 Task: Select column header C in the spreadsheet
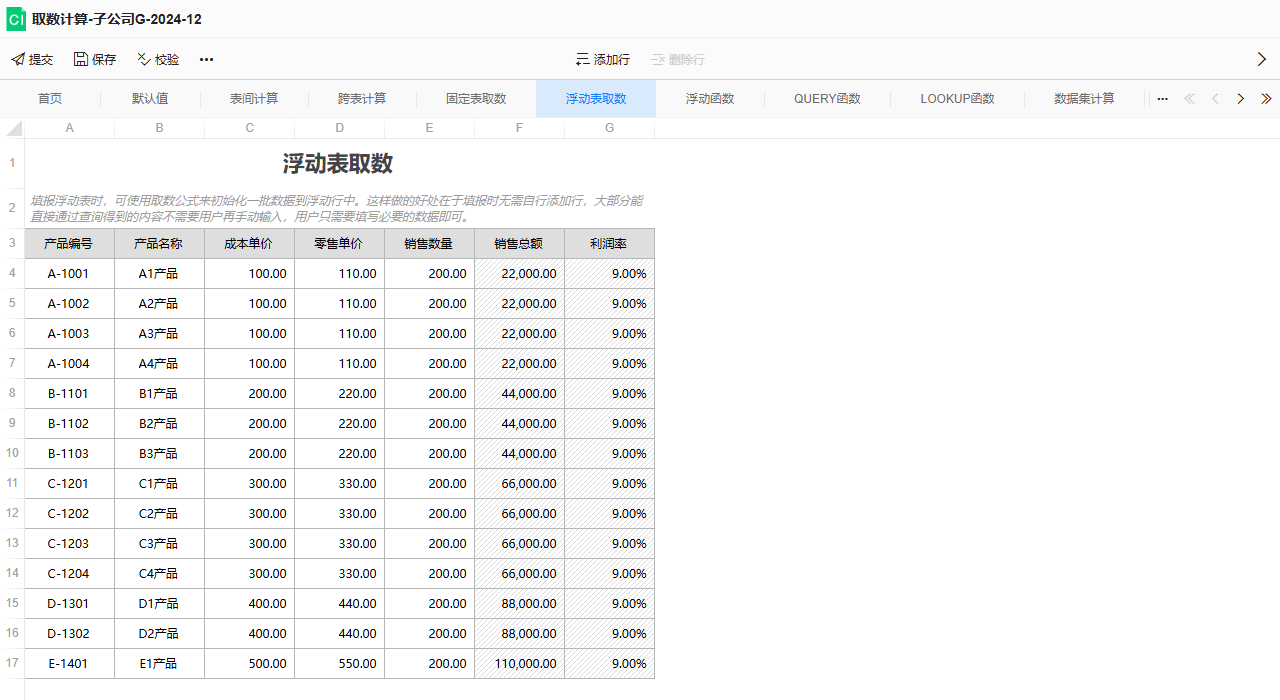pos(249,128)
